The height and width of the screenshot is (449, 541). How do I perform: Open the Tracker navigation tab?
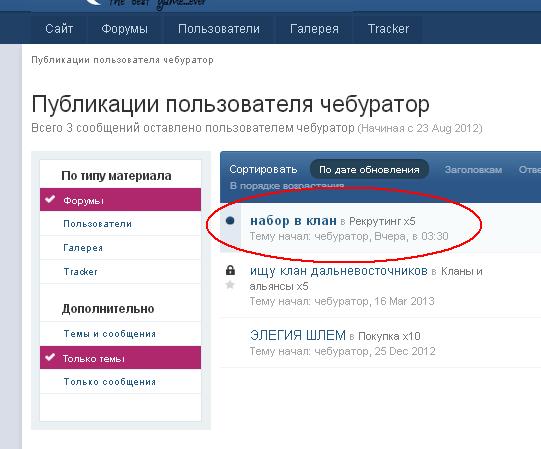pos(388,29)
